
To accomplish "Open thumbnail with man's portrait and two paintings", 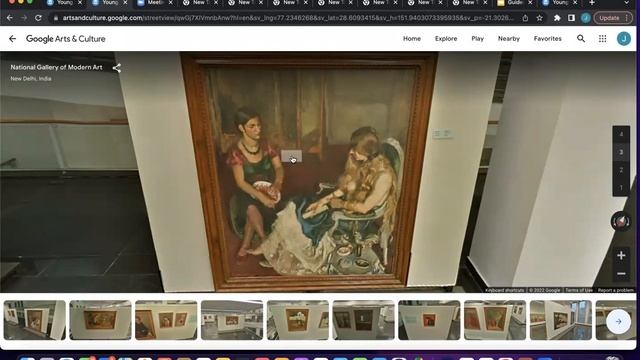I will coord(166,320).
